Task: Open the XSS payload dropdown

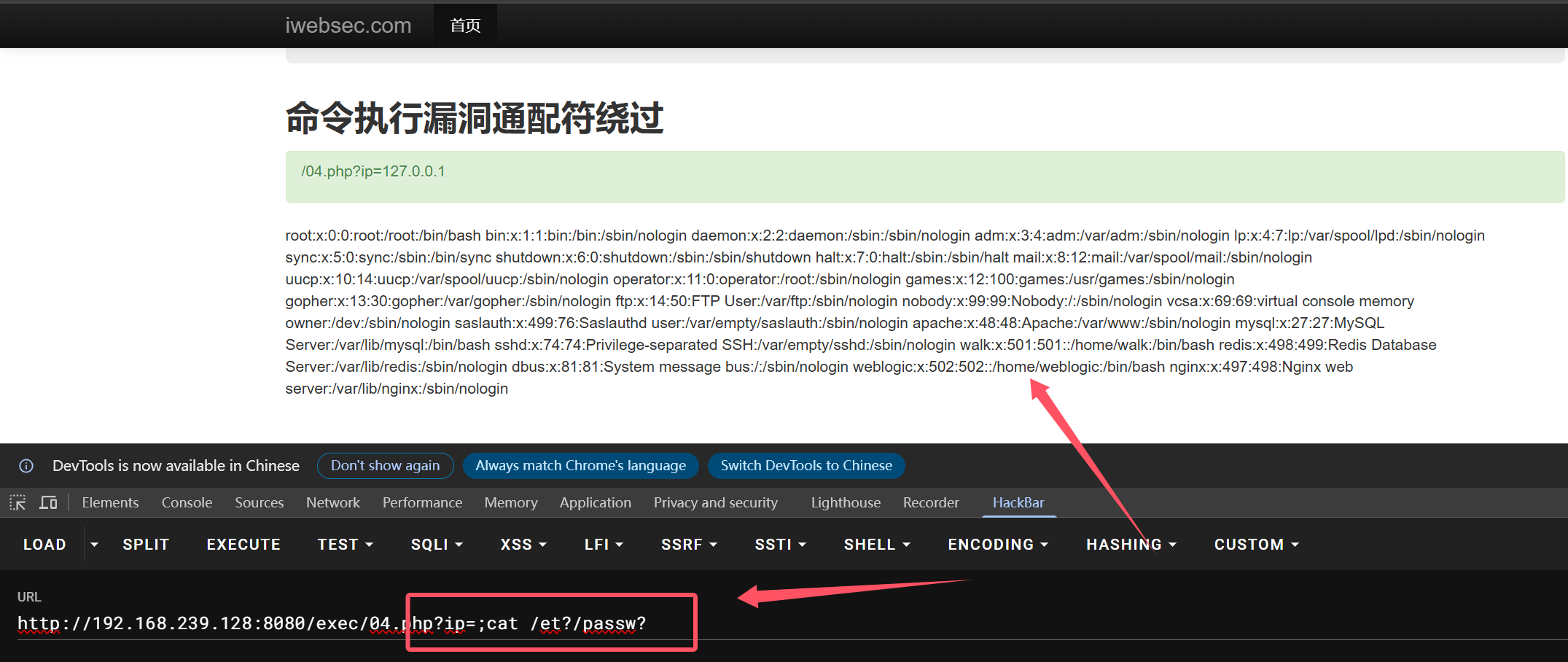Action: tap(522, 544)
